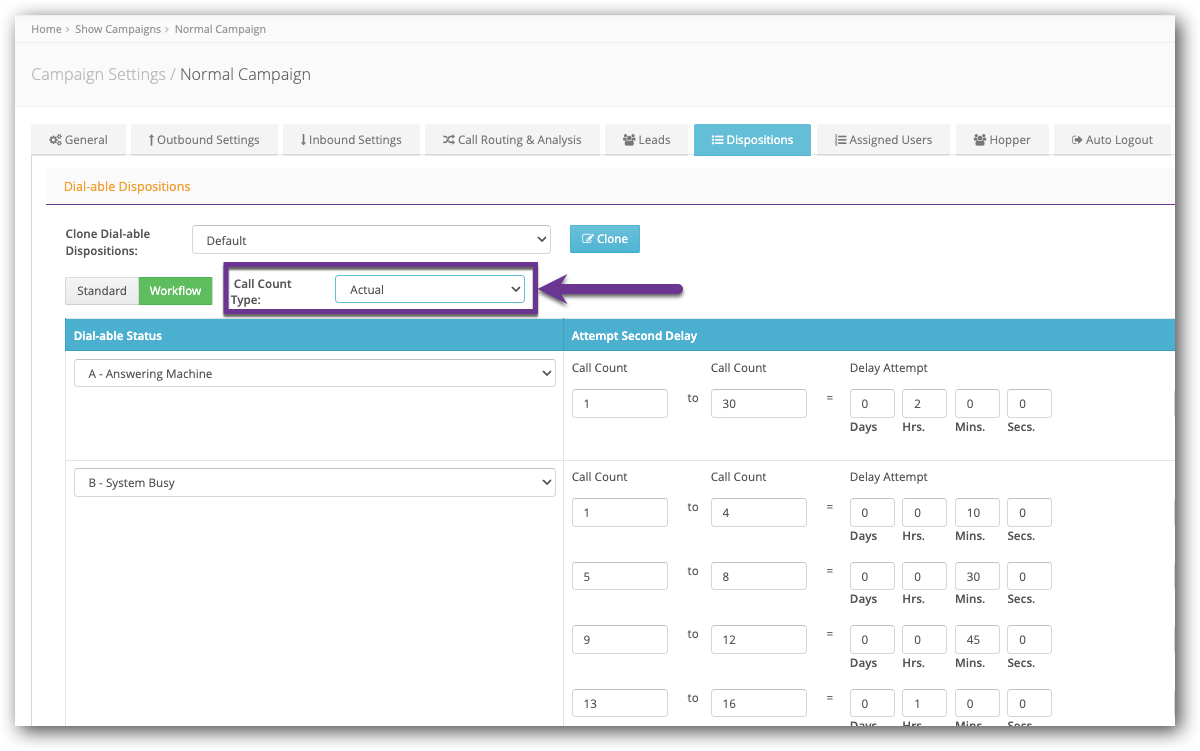The width and height of the screenshot is (1200, 751).
Task: Click Answering Machine Hrs. delay field
Action: [x=924, y=404]
